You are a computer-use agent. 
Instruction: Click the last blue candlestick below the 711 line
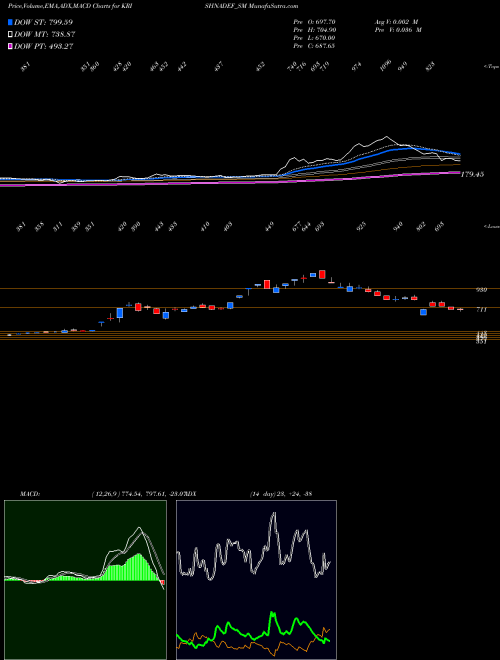423,312
